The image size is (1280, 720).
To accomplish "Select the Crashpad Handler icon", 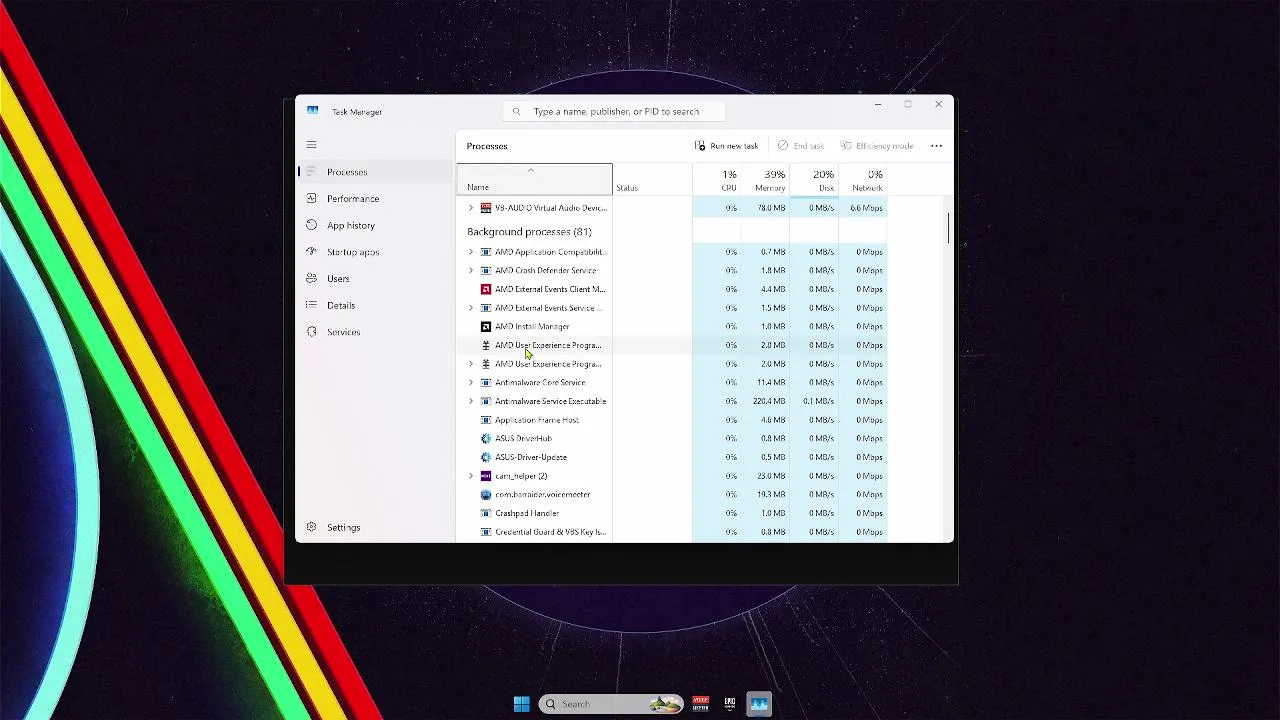I will pos(486,513).
